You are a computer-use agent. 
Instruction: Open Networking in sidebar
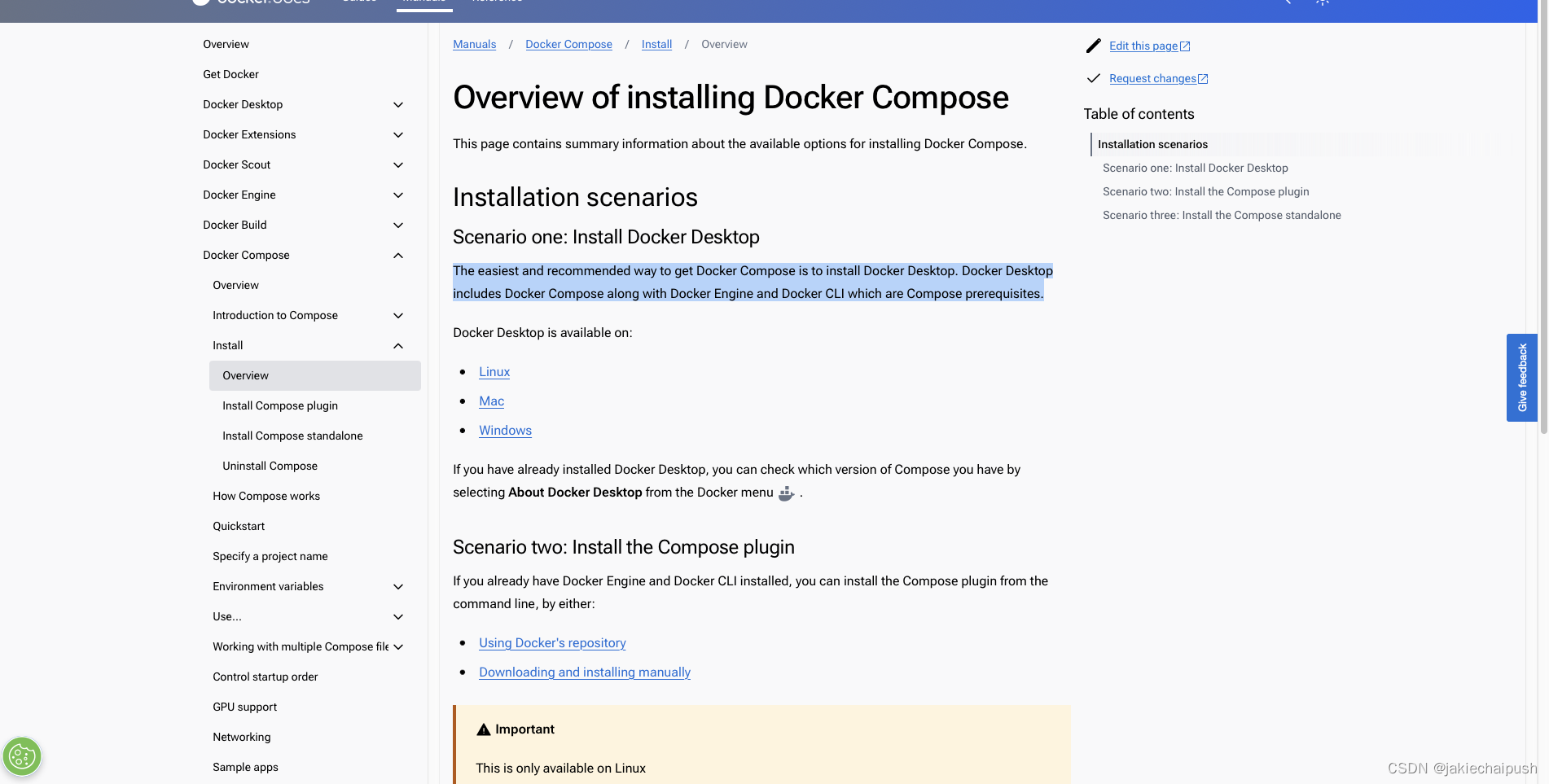(242, 737)
